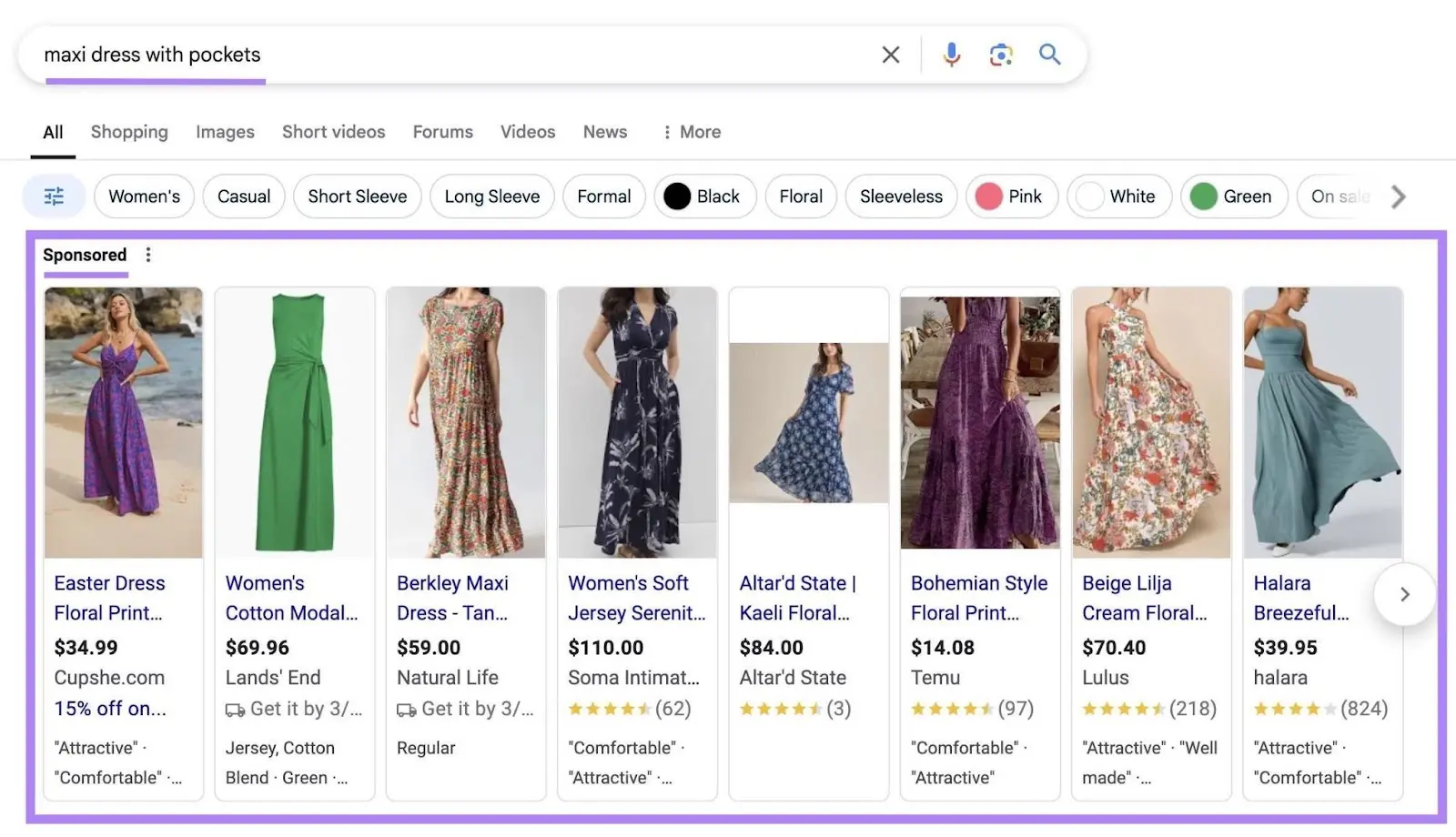Screen dimensions: 1456x837
Task: Open Google Lens image search
Action: click(x=1001, y=55)
